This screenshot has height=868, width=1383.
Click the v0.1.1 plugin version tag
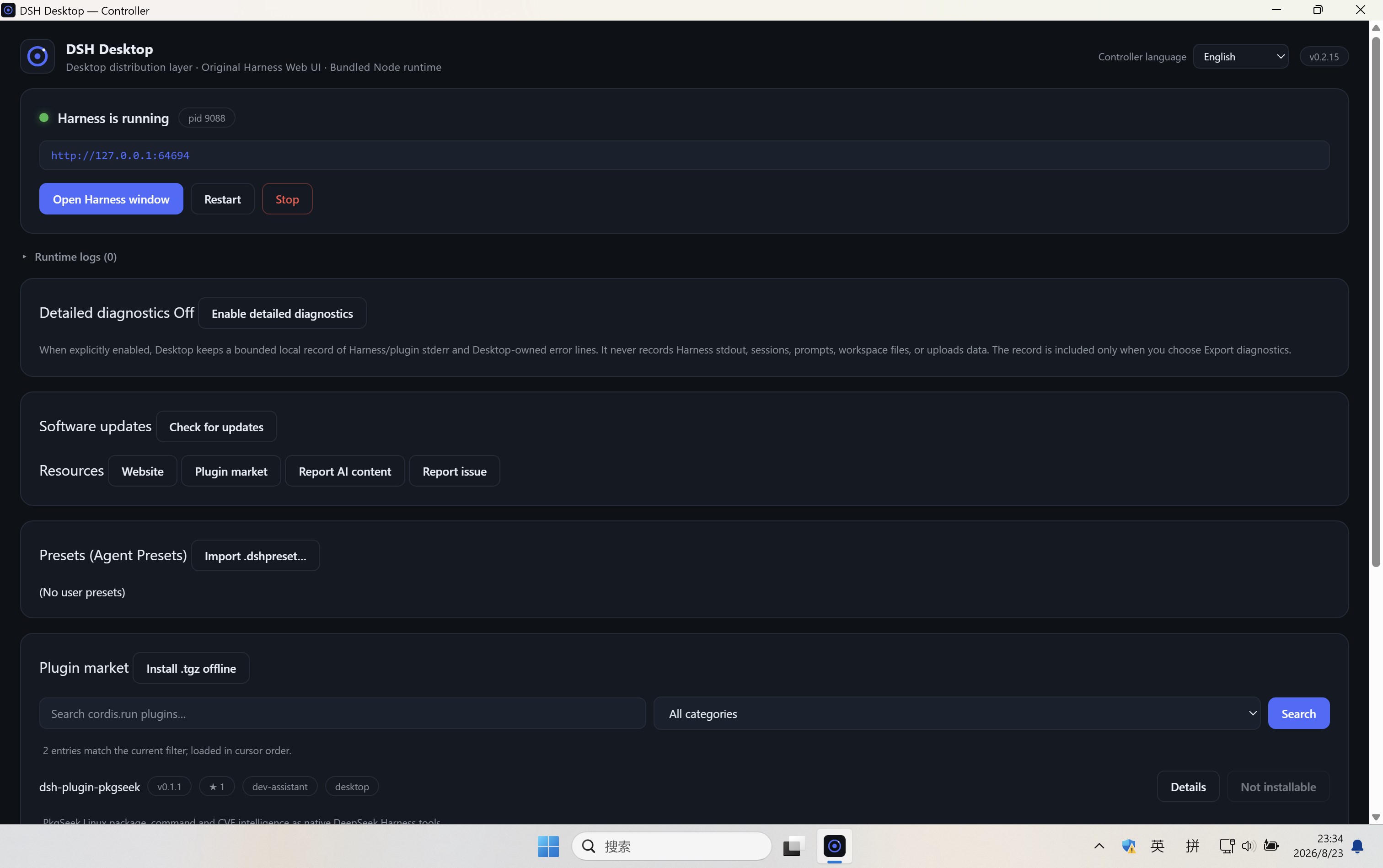(x=169, y=787)
